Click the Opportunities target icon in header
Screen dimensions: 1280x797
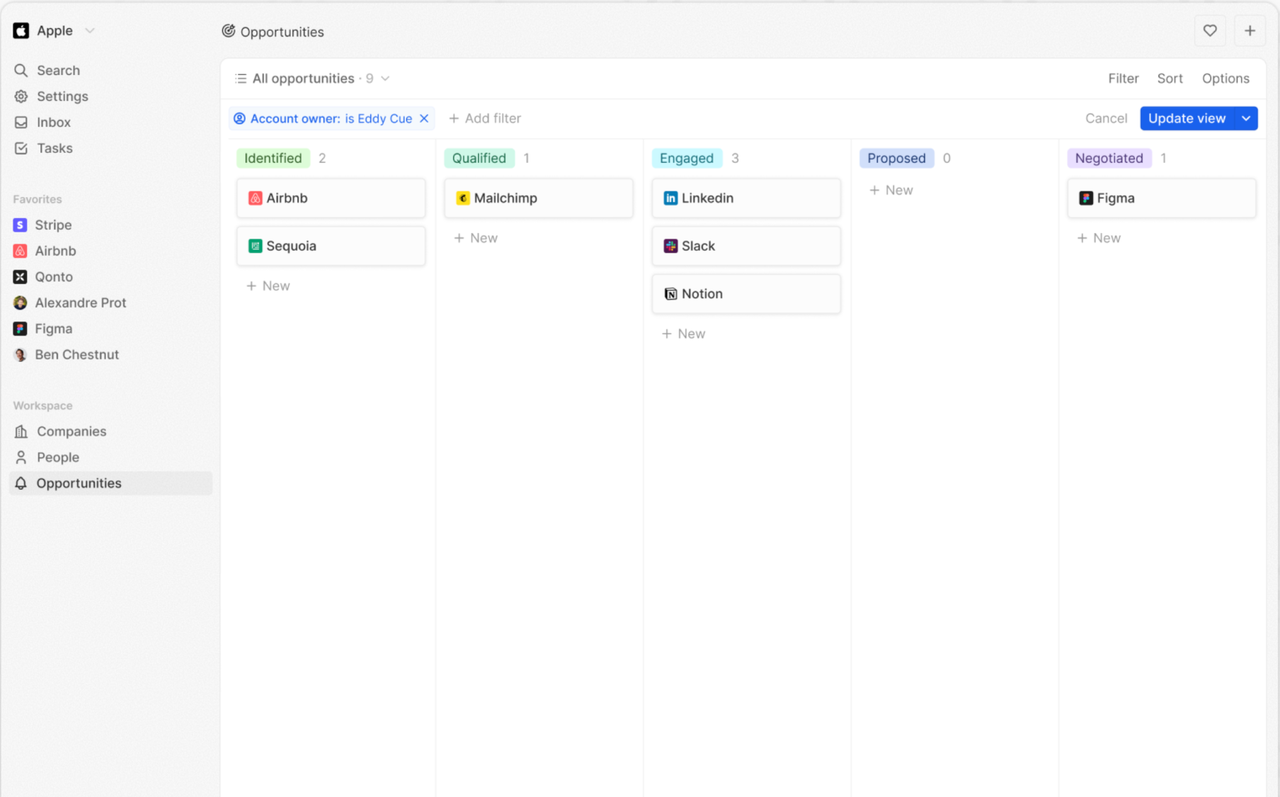pos(229,31)
